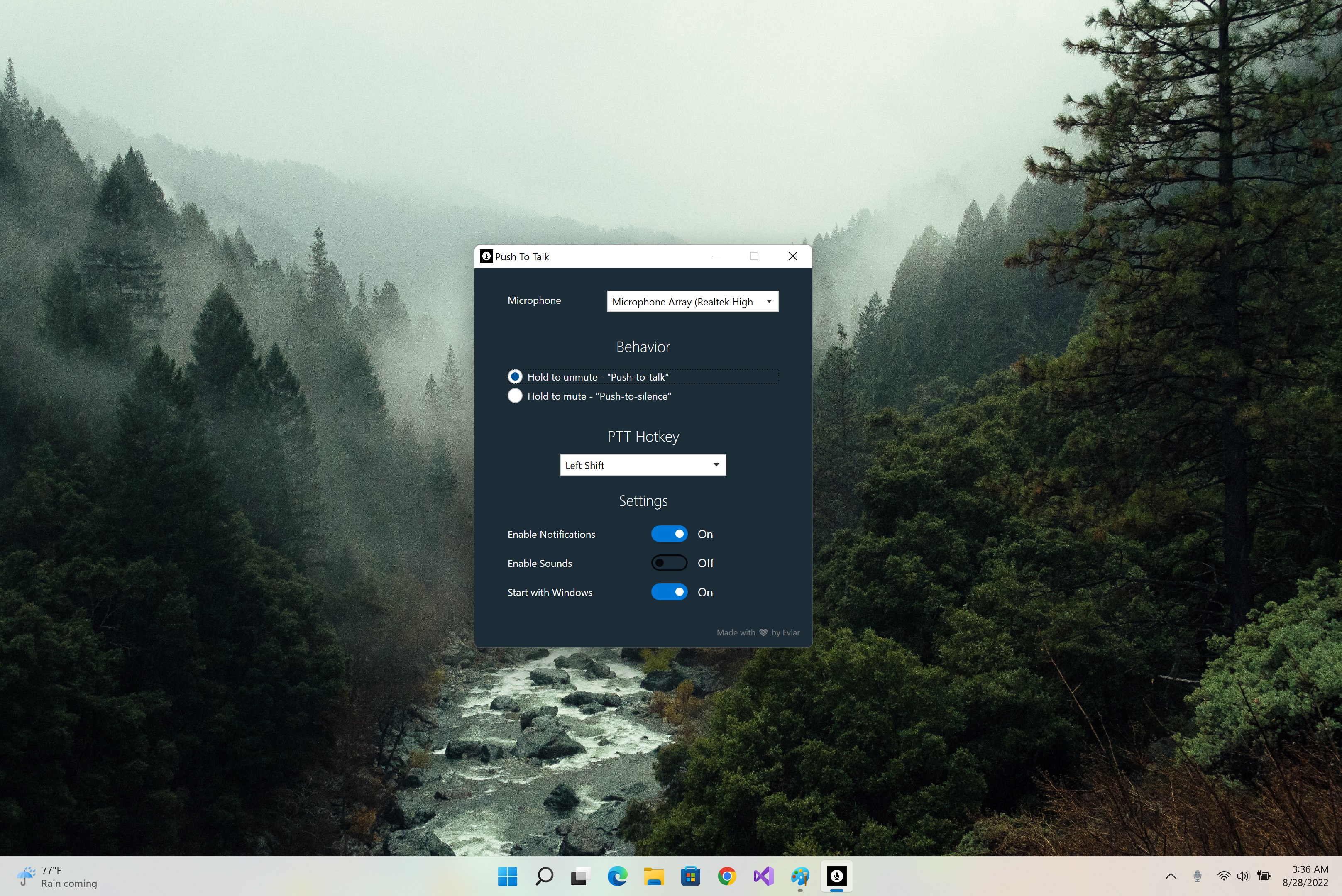
Task: Toggle Enable Notifications switch off
Action: tap(669, 534)
